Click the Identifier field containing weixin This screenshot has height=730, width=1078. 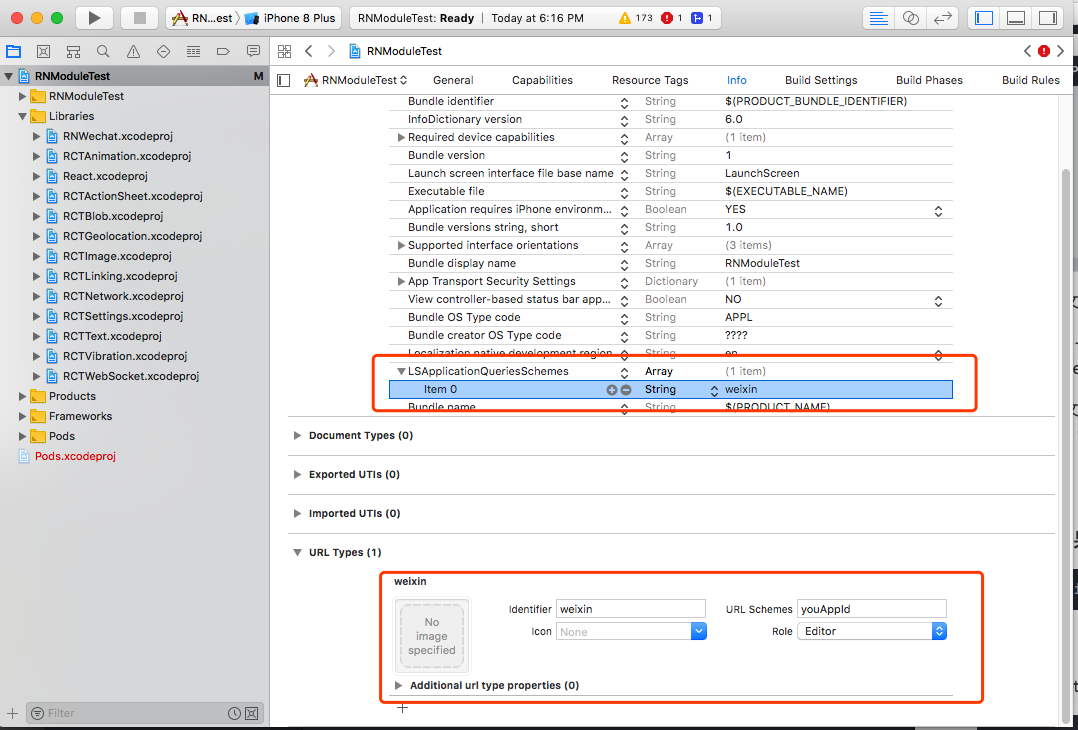click(630, 609)
